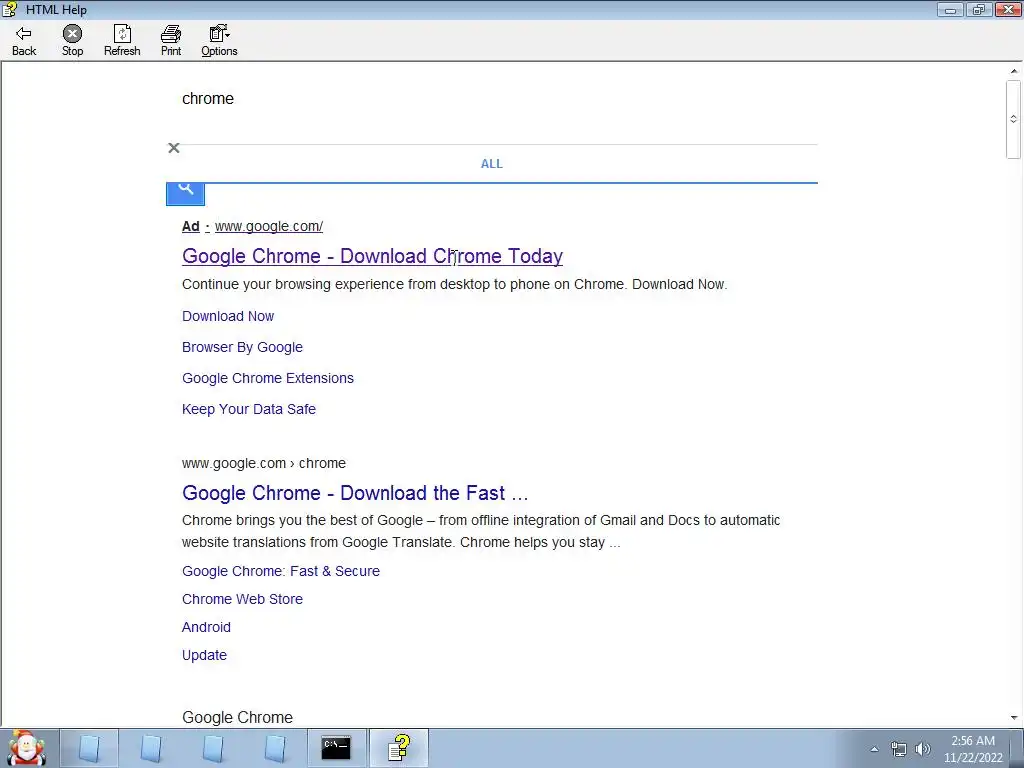Click scrollbar up arrow
This screenshot has width=1024, height=768.
(1014, 71)
